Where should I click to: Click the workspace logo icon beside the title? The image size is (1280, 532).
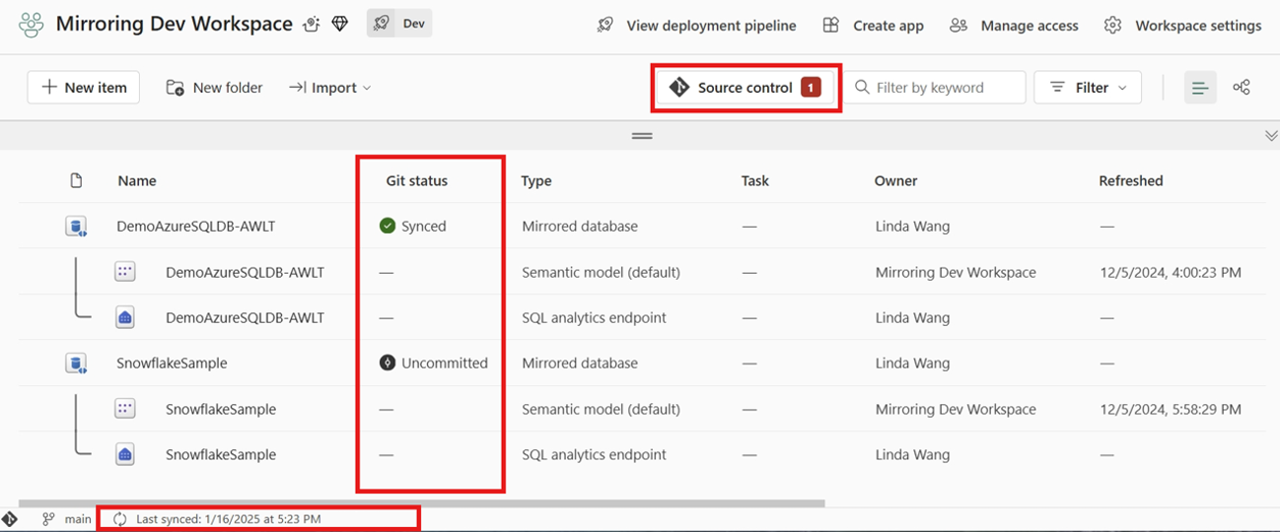(31, 25)
